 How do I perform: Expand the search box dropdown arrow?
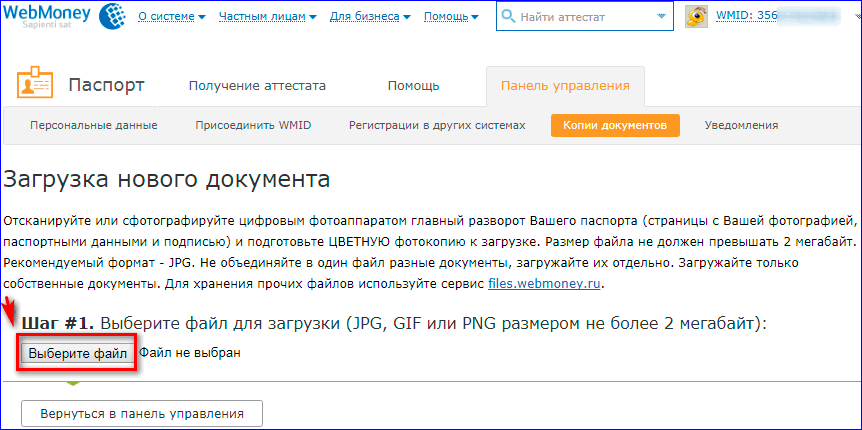point(660,17)
